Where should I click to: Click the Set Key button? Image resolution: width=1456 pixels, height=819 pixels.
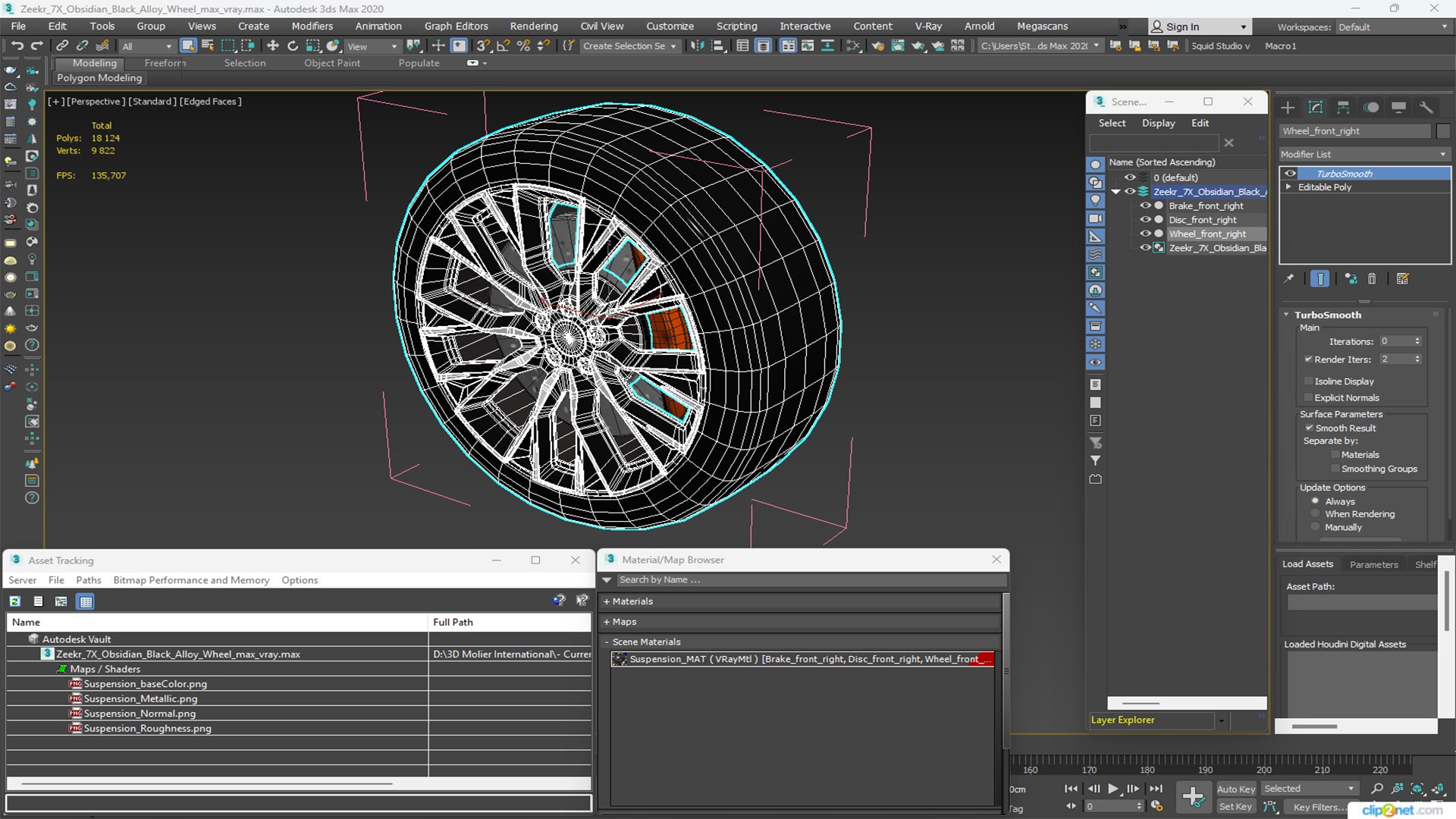pos(1236,807)
